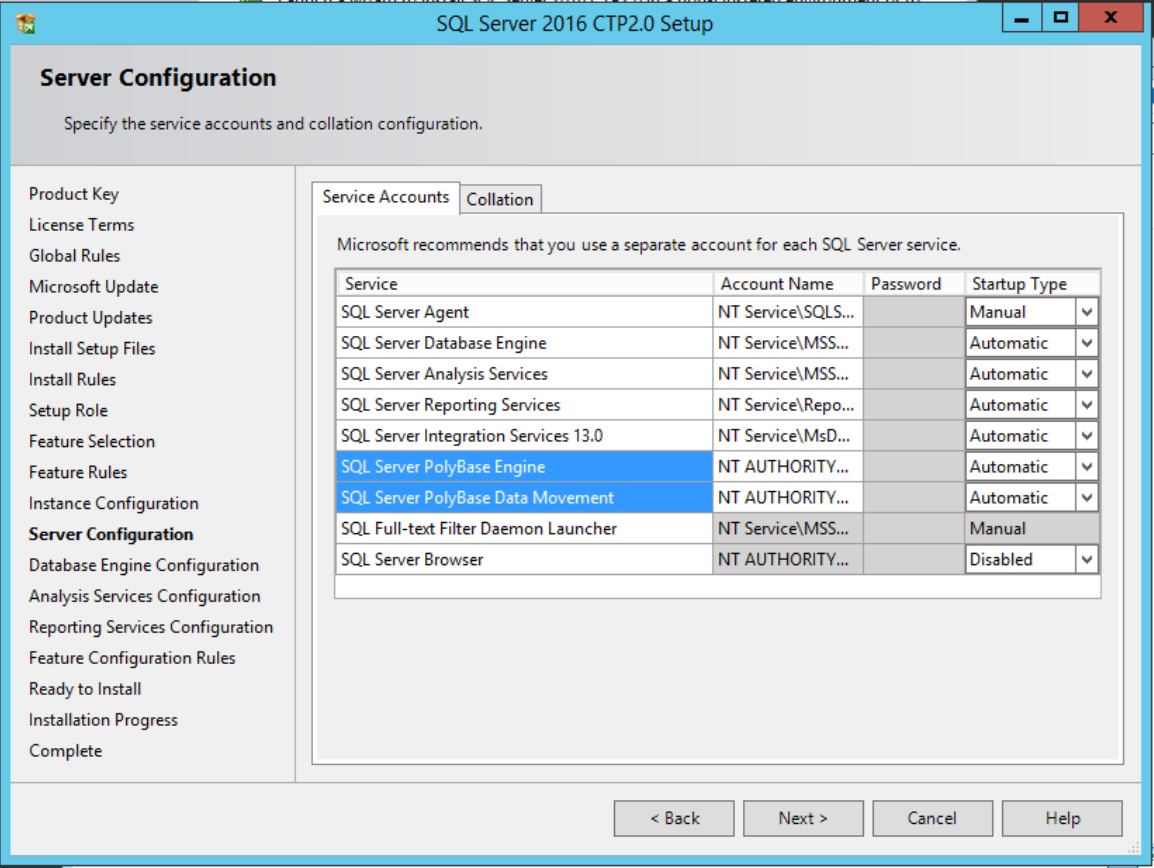Viewport: 1154px width, 868px height.
Task: Click the SQL Server setup icon in title bar
Action: tap(26, 24)
